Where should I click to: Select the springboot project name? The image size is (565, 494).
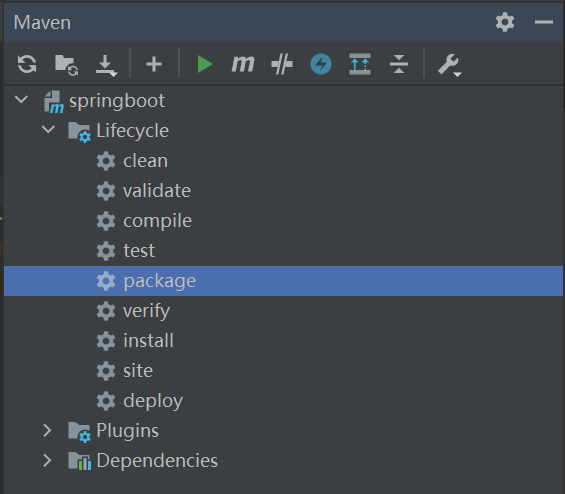(117, 101)
